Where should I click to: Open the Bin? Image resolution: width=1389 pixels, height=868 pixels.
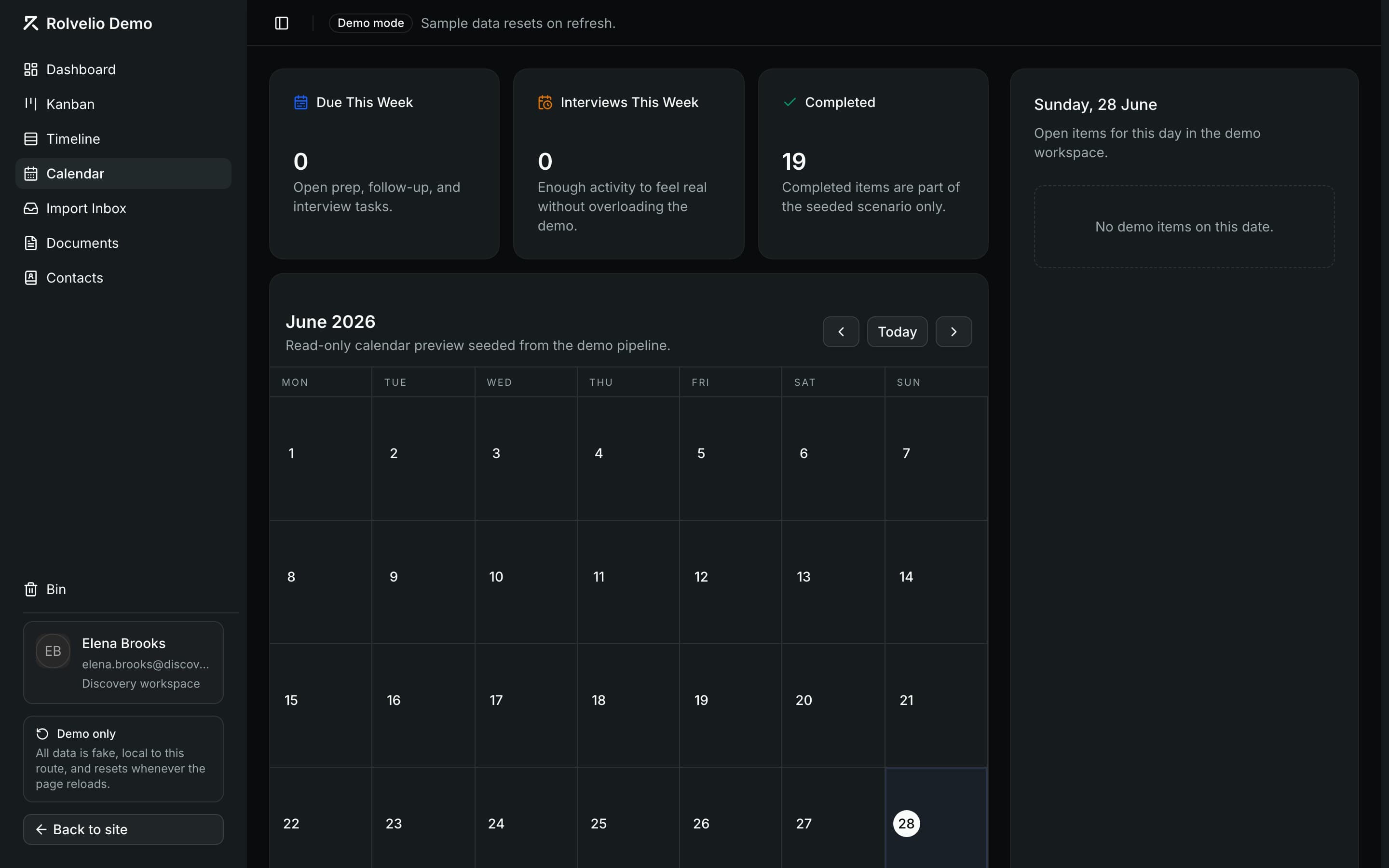pos(123,589)
